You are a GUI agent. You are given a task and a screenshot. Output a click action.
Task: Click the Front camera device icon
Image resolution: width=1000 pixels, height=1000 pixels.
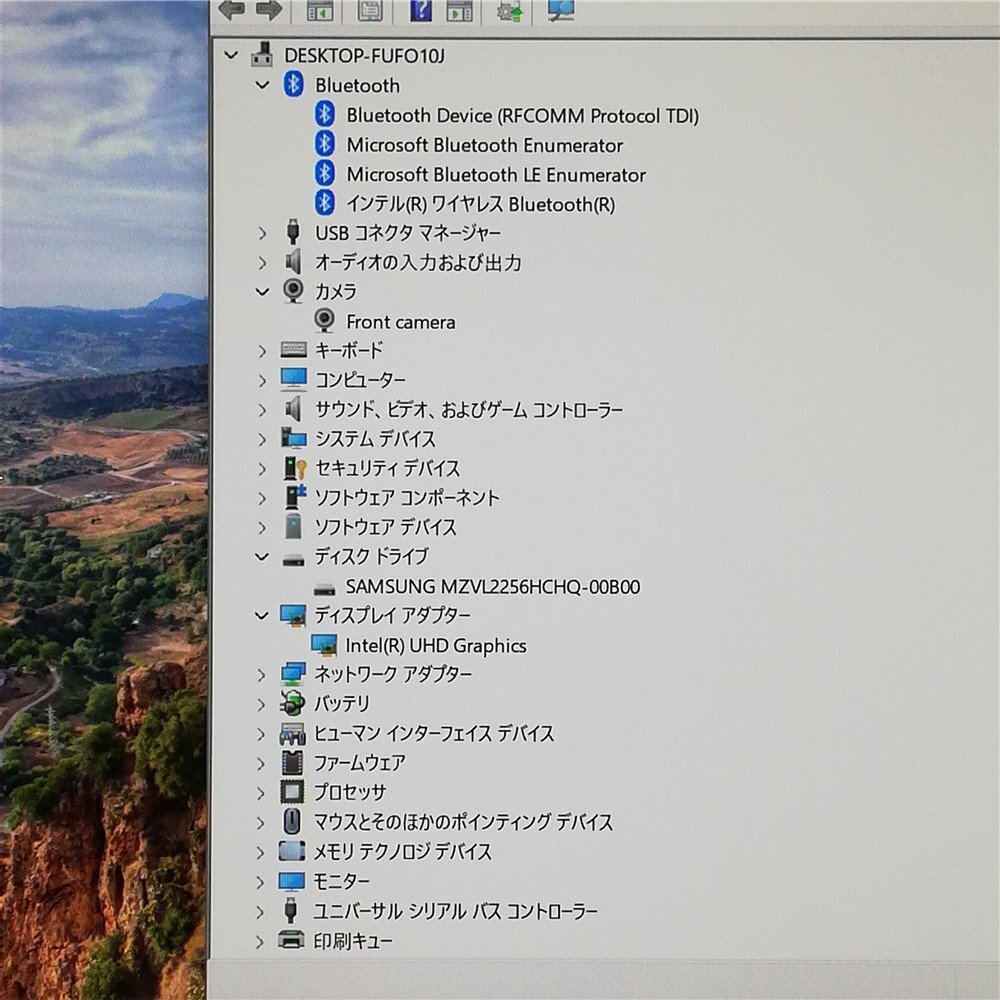click(x=324, y=321)
